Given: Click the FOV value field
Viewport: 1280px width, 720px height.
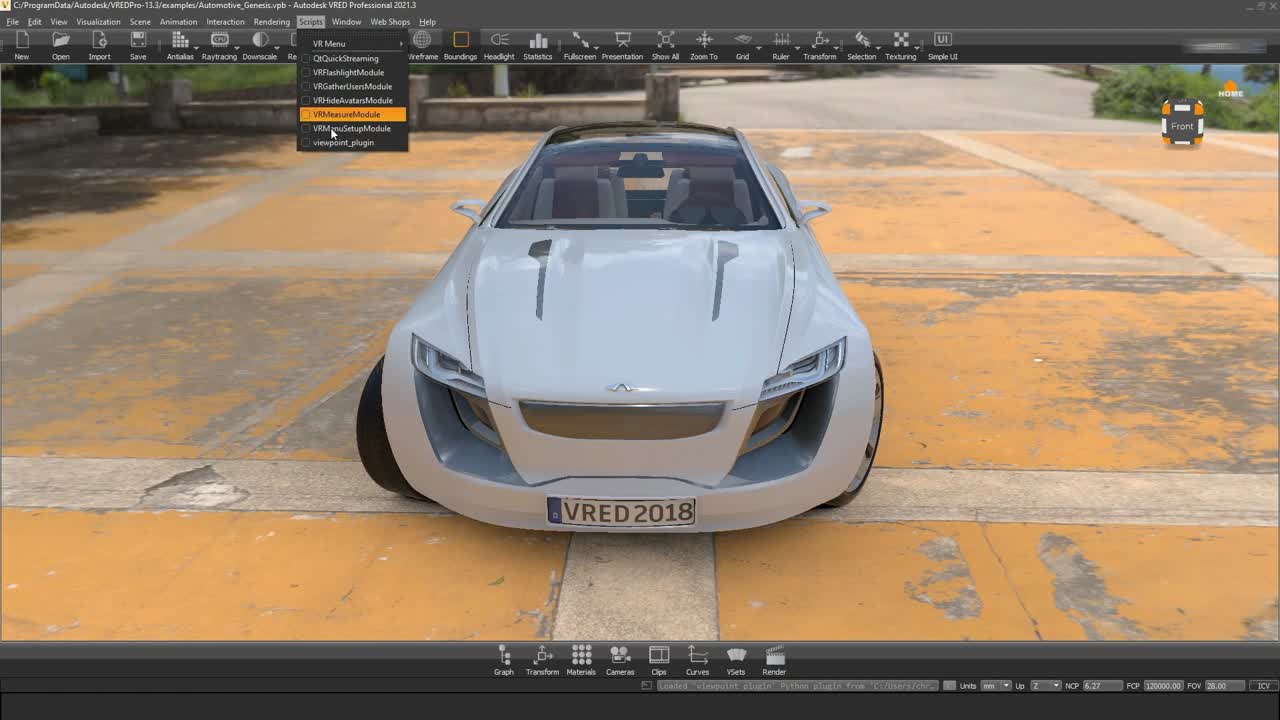Looking at the screenshot, I should [x=1225, y=686].
